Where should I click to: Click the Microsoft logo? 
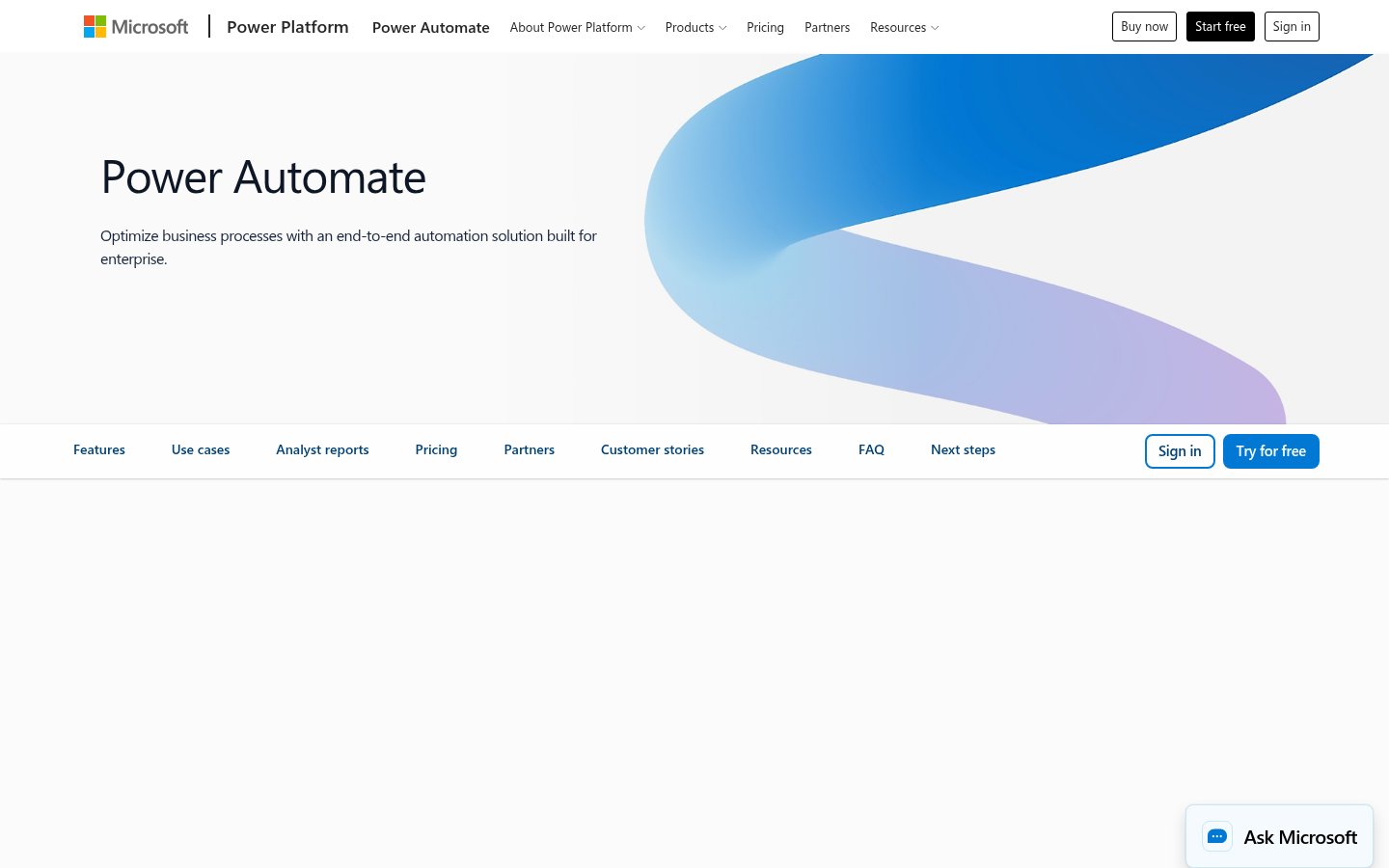tap(136, 27)
